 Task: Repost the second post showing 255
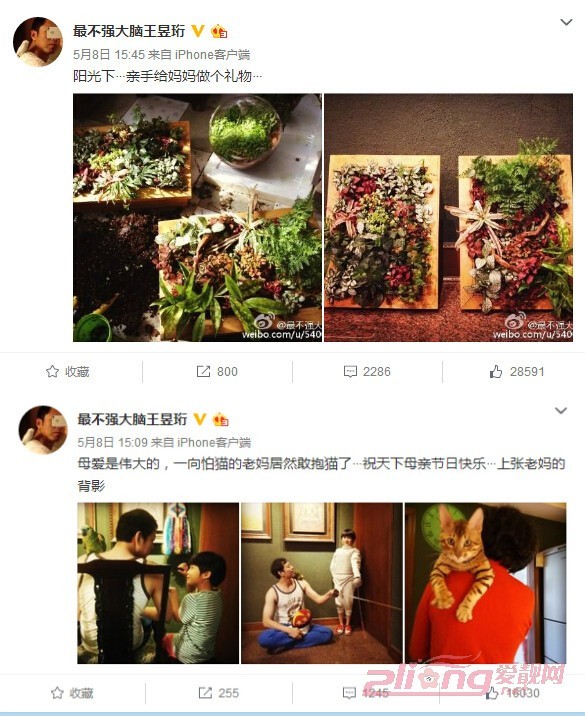[x=205, y=693]
